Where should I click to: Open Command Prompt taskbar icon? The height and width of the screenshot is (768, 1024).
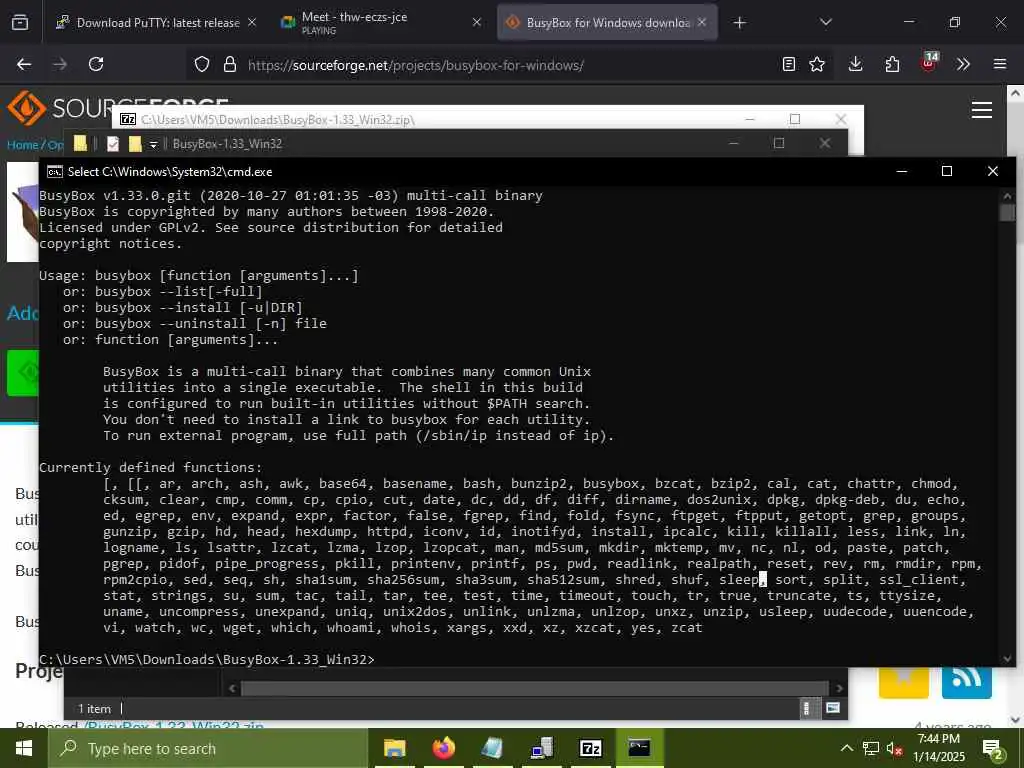coord(639,748)
